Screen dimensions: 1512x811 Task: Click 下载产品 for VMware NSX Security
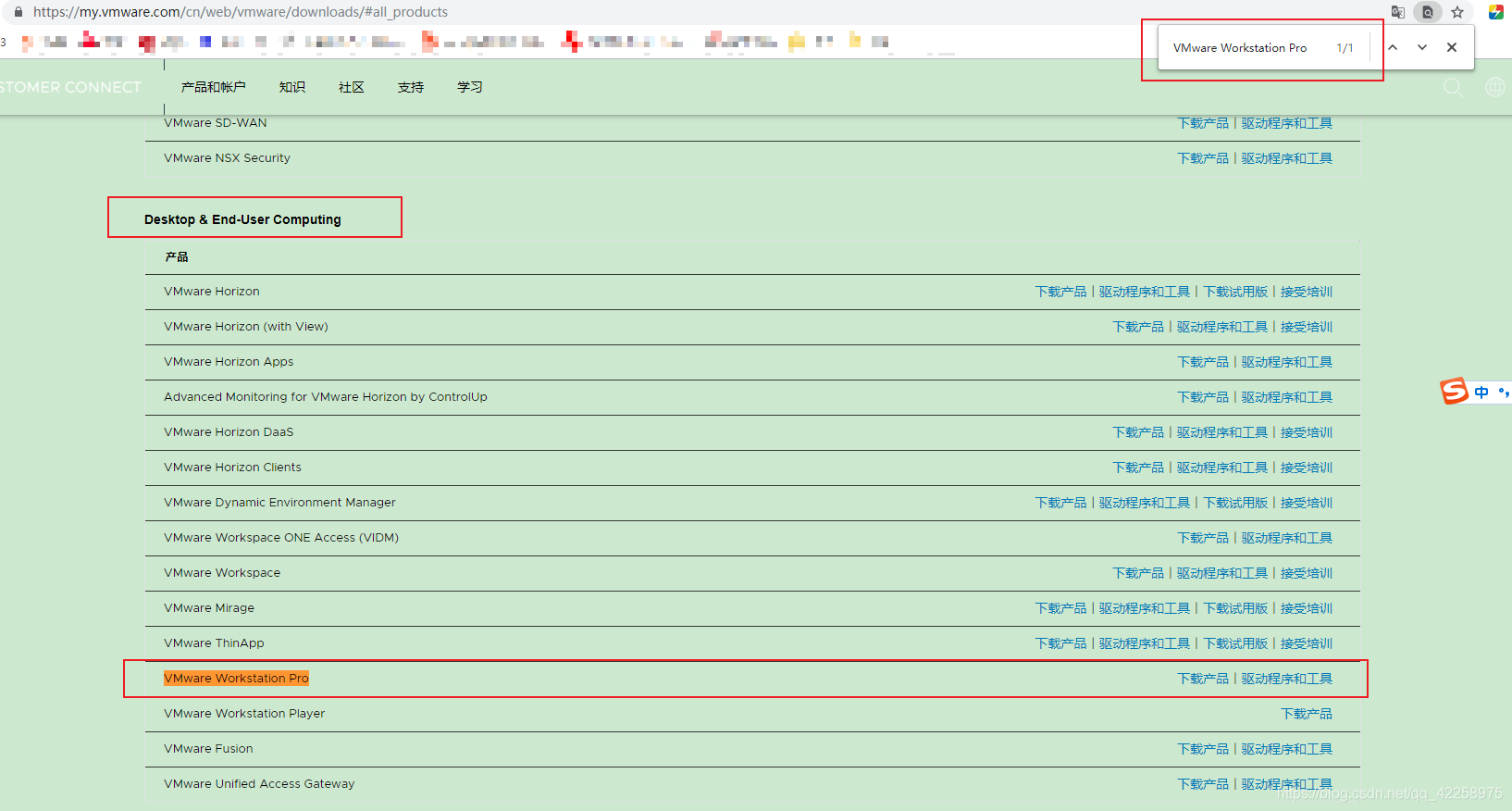coord(1203,158)
